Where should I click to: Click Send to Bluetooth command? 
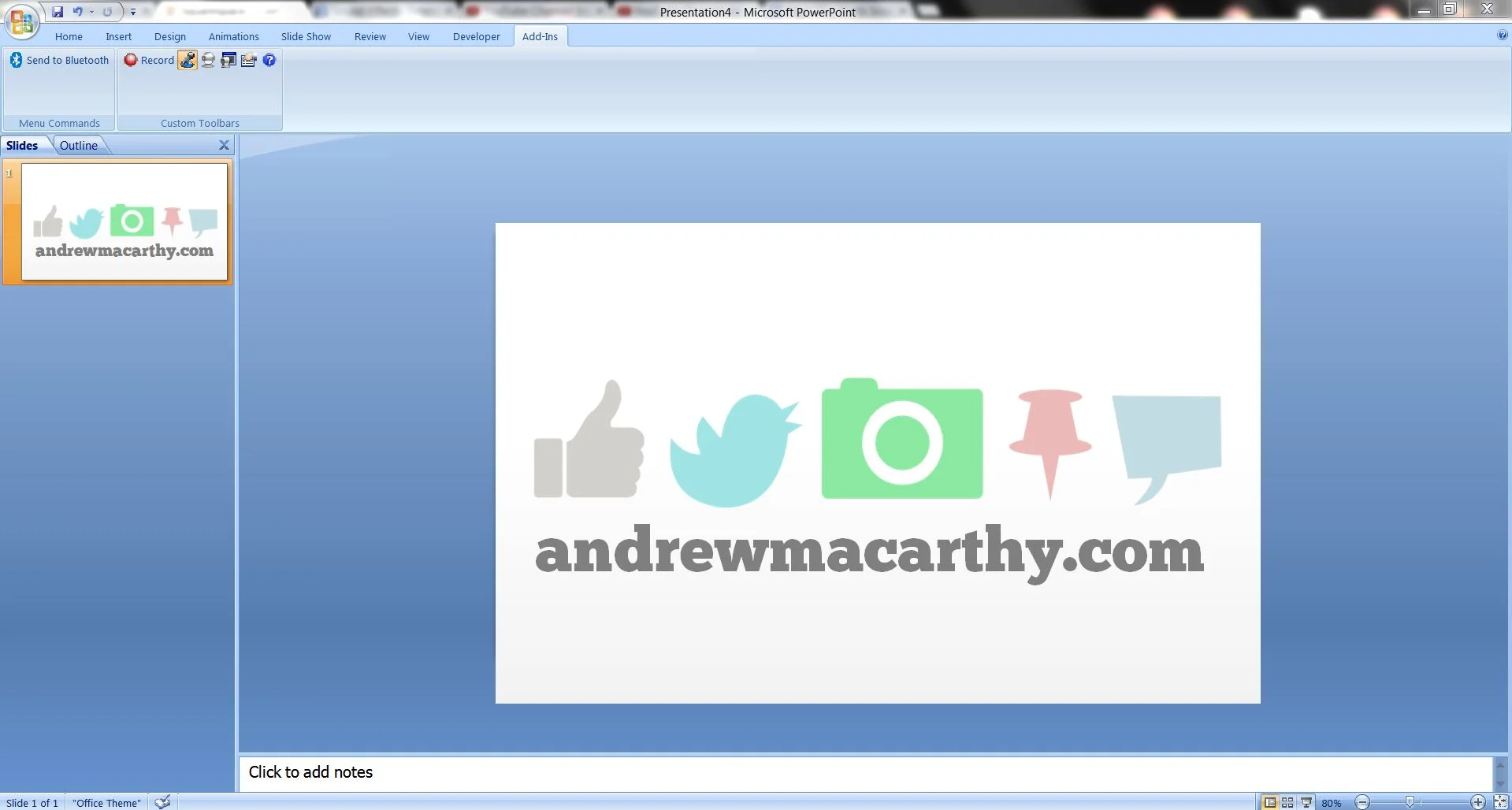coord(60,60)
